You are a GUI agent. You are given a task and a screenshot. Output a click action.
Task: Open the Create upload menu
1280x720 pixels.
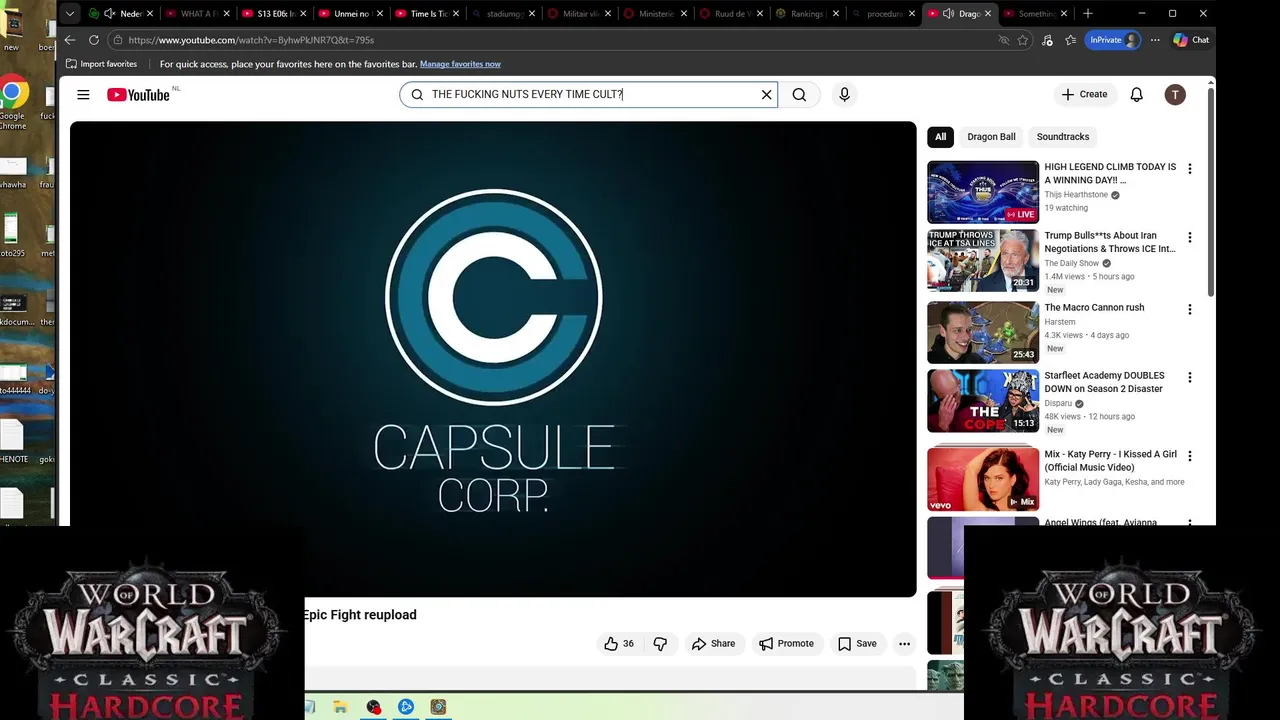pyautogui.click(x=1085, y=94)
